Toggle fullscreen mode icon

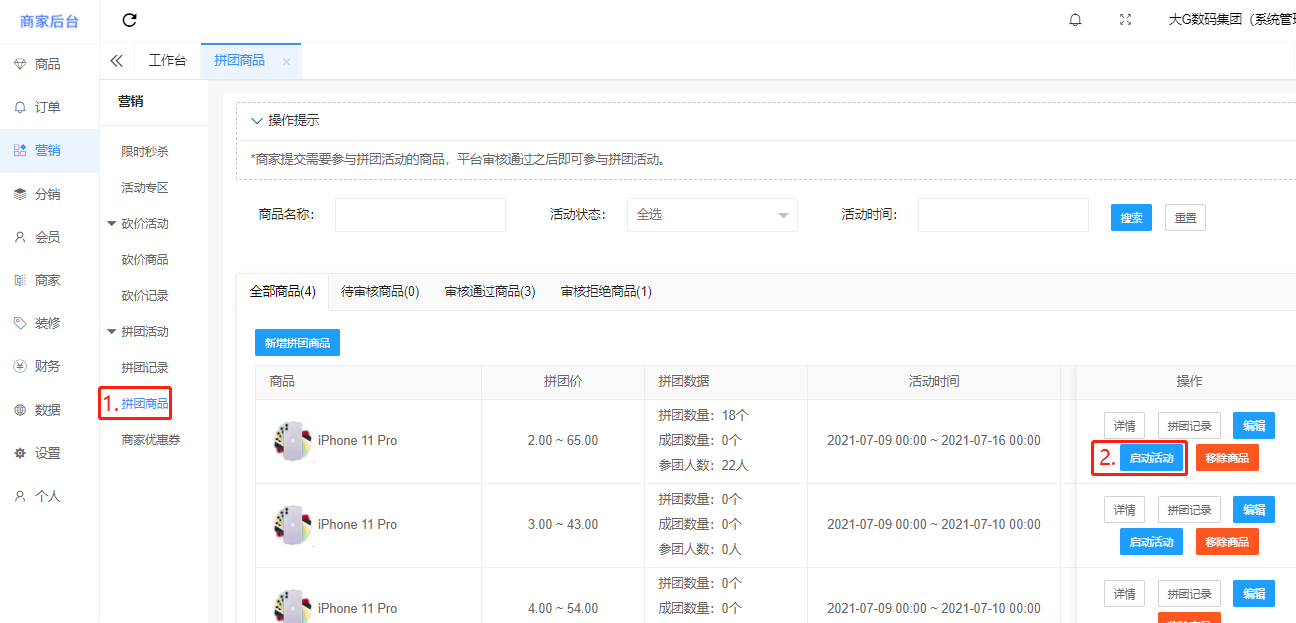(x=1125, y=20)
